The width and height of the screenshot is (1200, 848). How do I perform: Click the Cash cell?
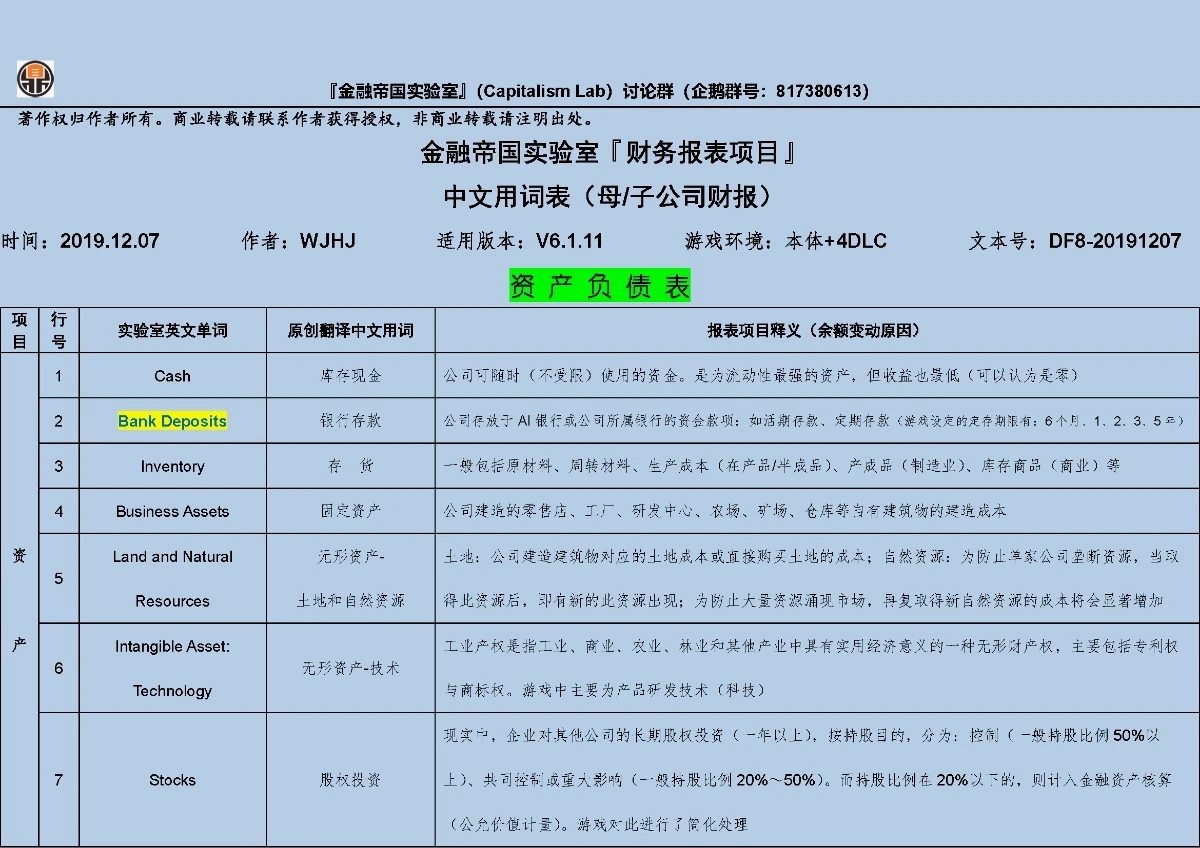pyautogui.click(x=172, y=376)
